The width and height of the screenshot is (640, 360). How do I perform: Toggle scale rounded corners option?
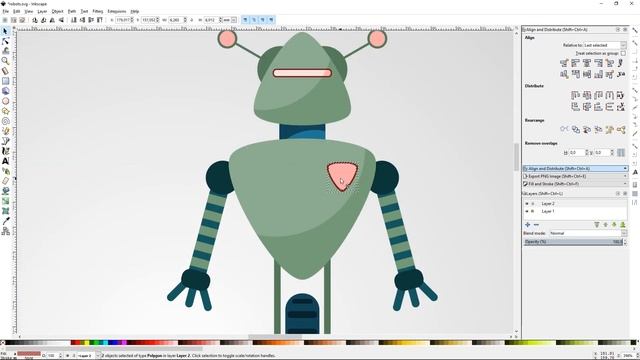tap(254, 20)
